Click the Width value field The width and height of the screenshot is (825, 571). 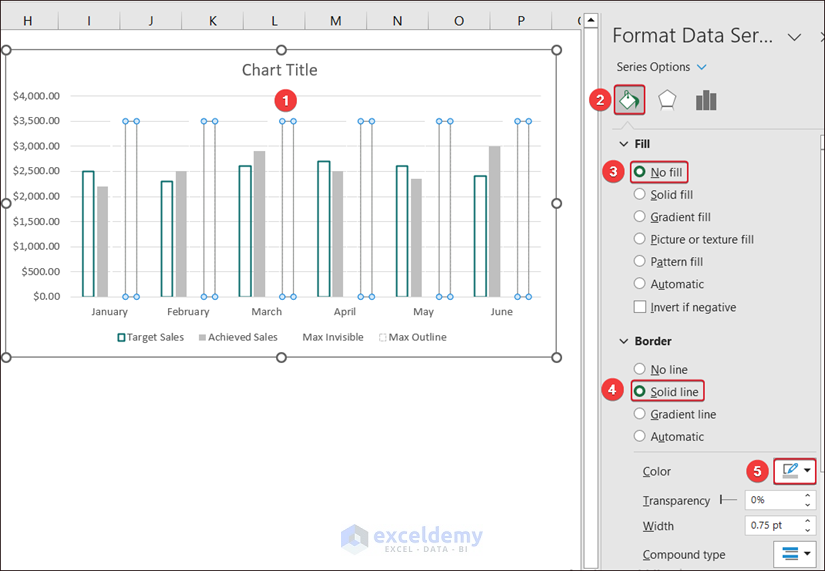(x=773, y=525)
